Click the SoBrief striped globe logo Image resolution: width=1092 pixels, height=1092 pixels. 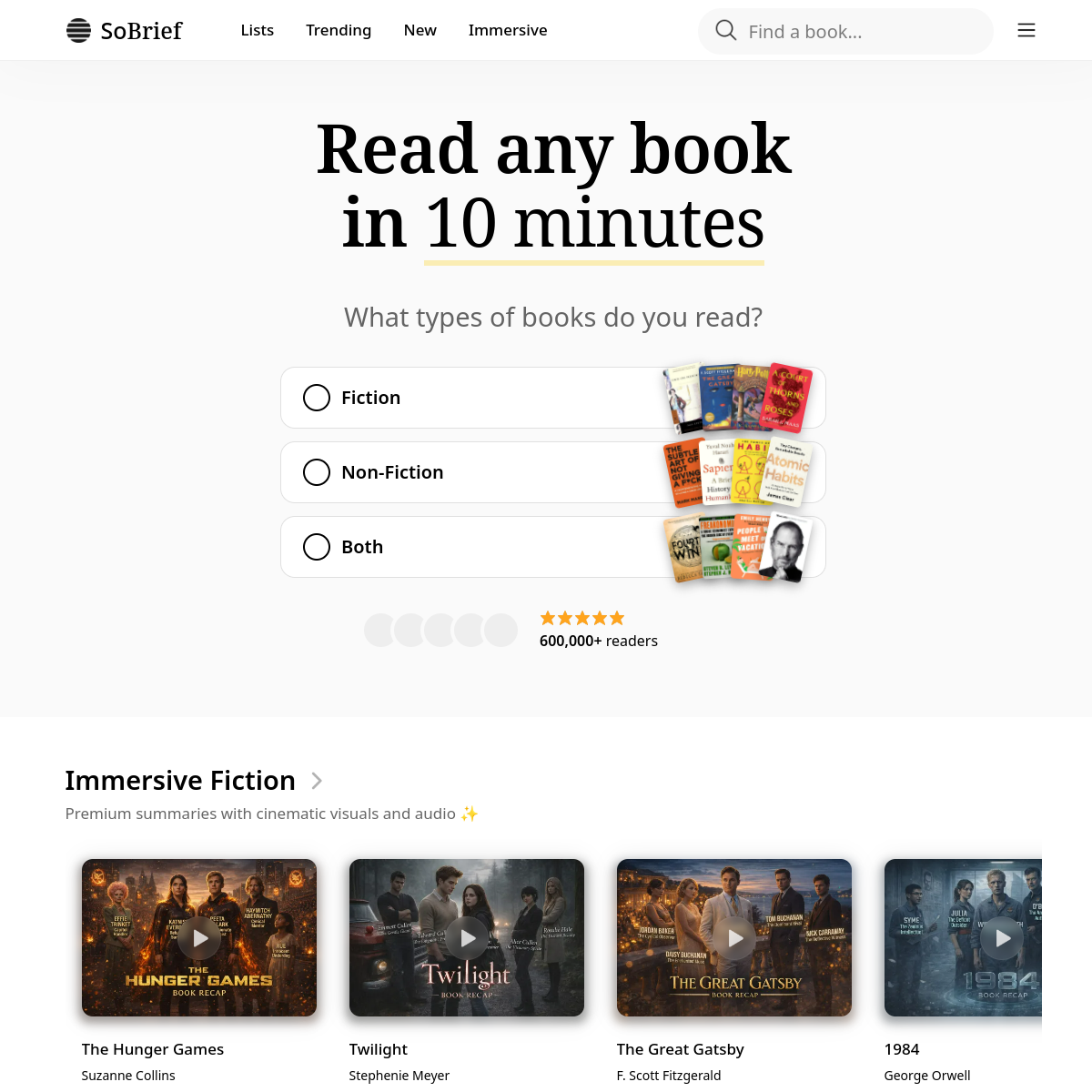(x=79, y=31)
